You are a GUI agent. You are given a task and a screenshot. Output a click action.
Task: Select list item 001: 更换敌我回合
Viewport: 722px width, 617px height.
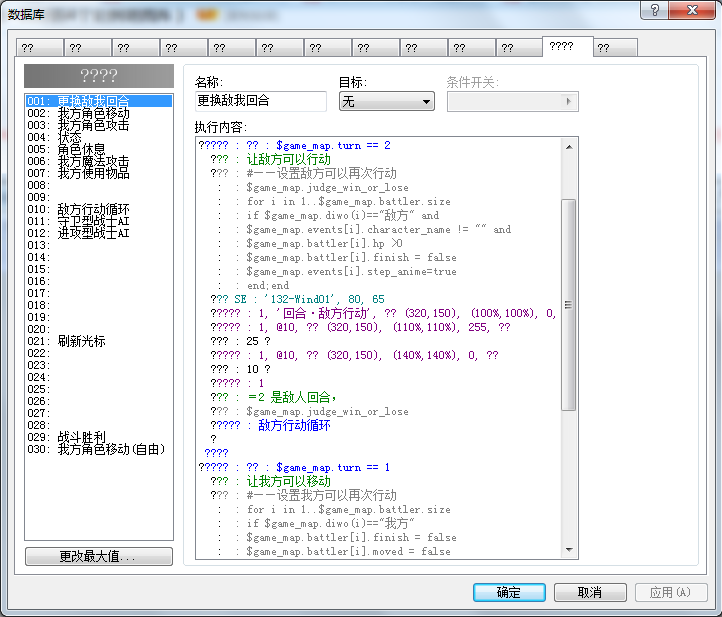99,101
